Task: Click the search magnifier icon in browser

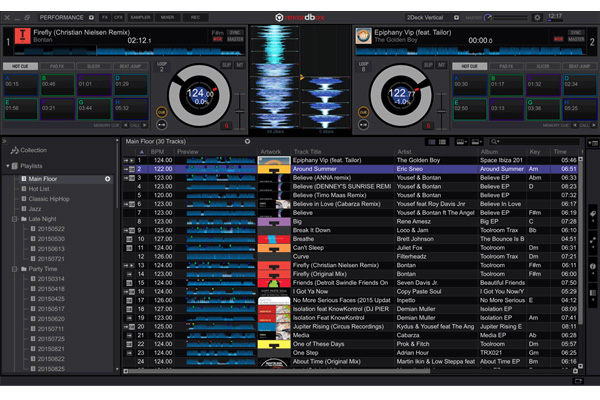Action: [494, 142]
